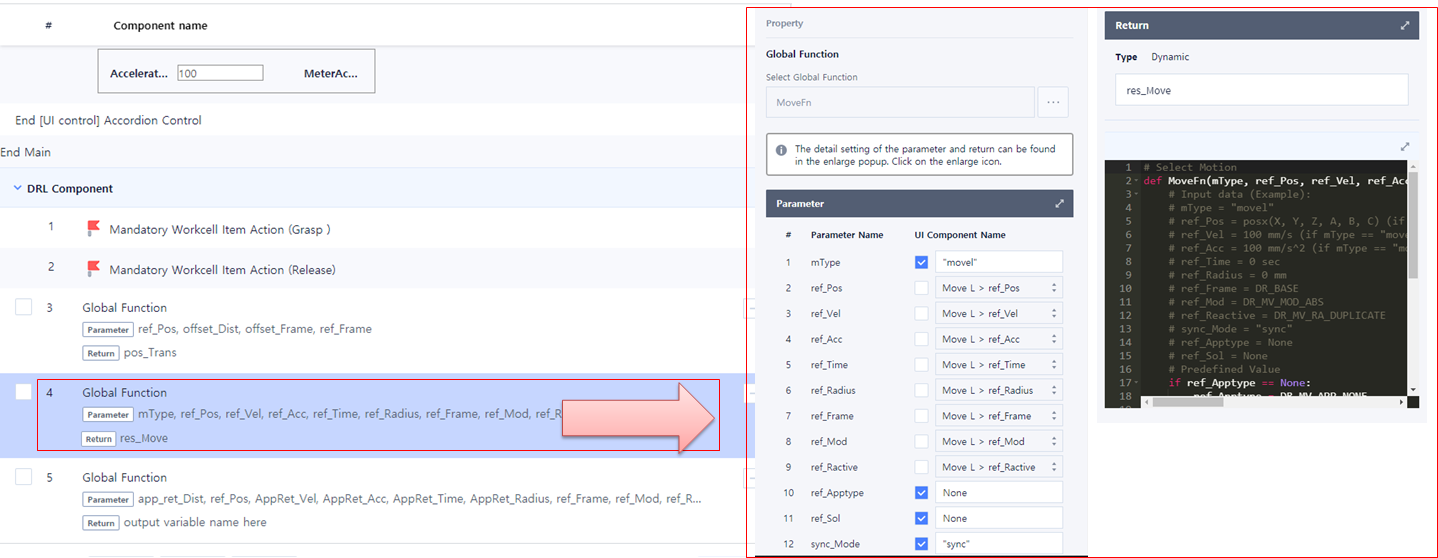Click the enlarge icon on Parameter header
This screenshot has width=1438, height=558.
[x=1059, y=204]
